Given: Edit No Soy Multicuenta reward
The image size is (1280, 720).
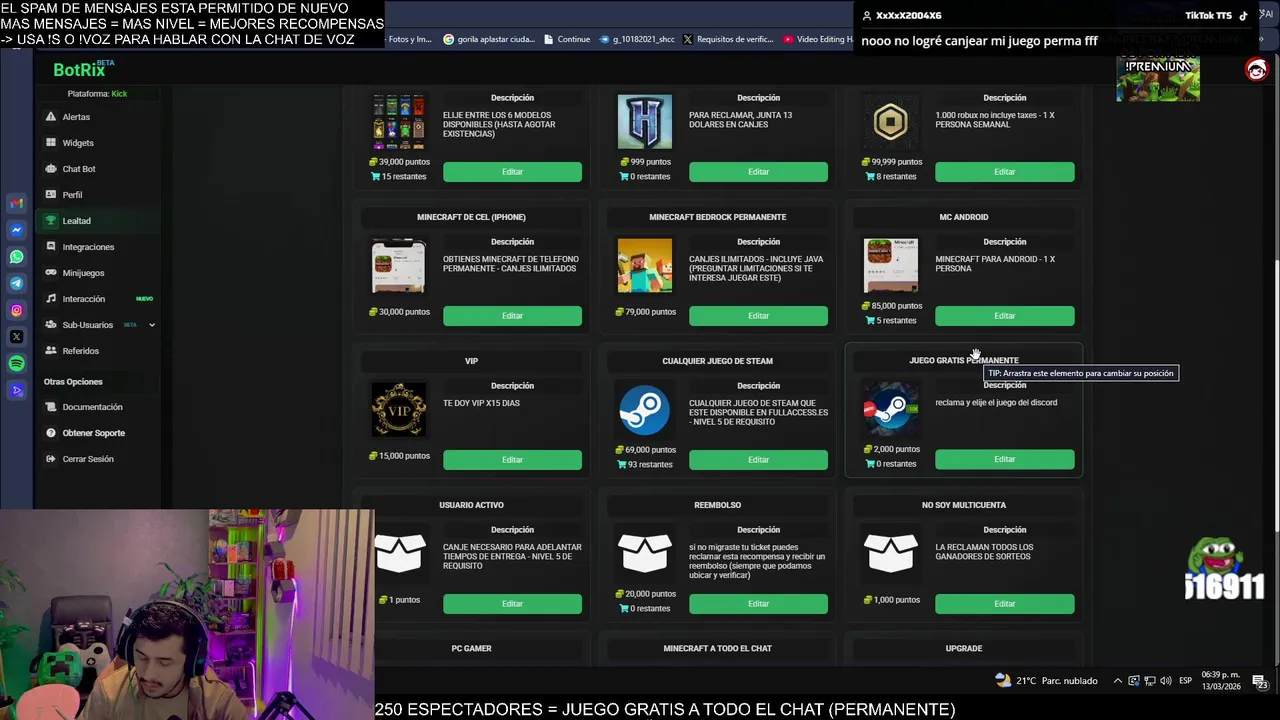Looking at the screenshot, I should pyautogui.click(x=1004, y=604).
